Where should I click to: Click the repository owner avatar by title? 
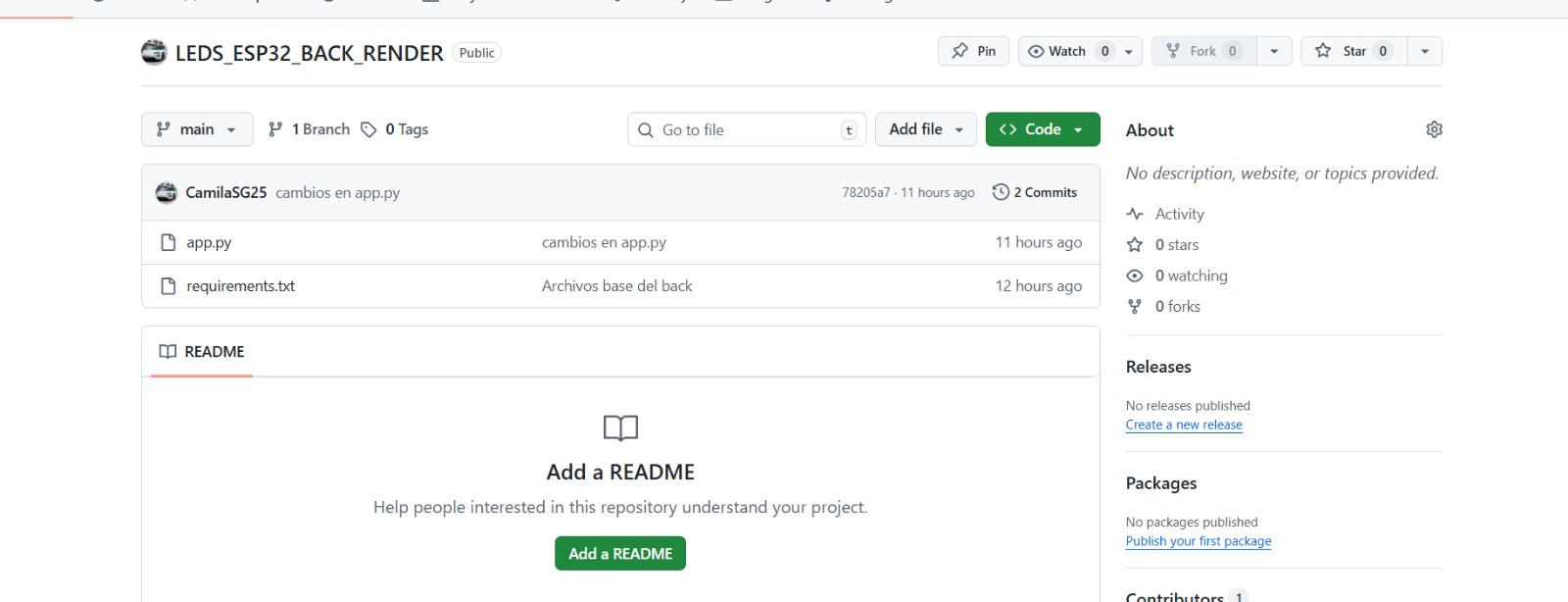click(154, 52)
